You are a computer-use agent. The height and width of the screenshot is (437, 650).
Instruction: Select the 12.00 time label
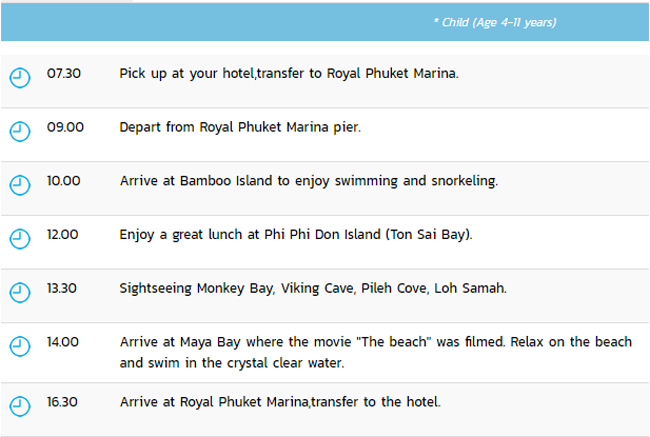(62, 234)
